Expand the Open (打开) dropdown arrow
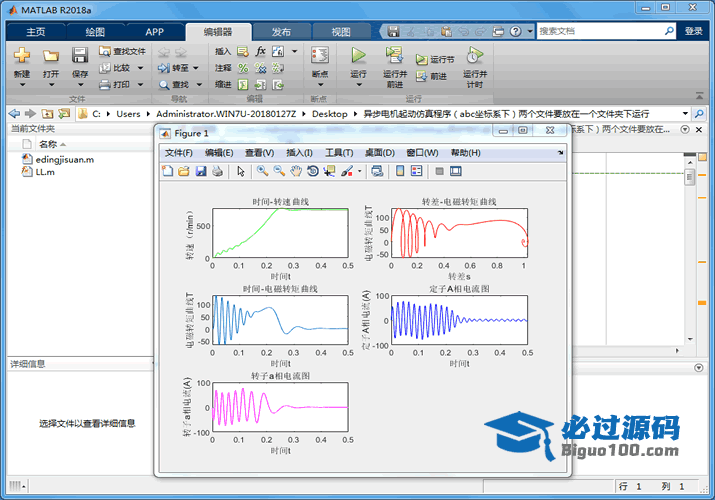715x500 pixels. click(x=51, y=85)
